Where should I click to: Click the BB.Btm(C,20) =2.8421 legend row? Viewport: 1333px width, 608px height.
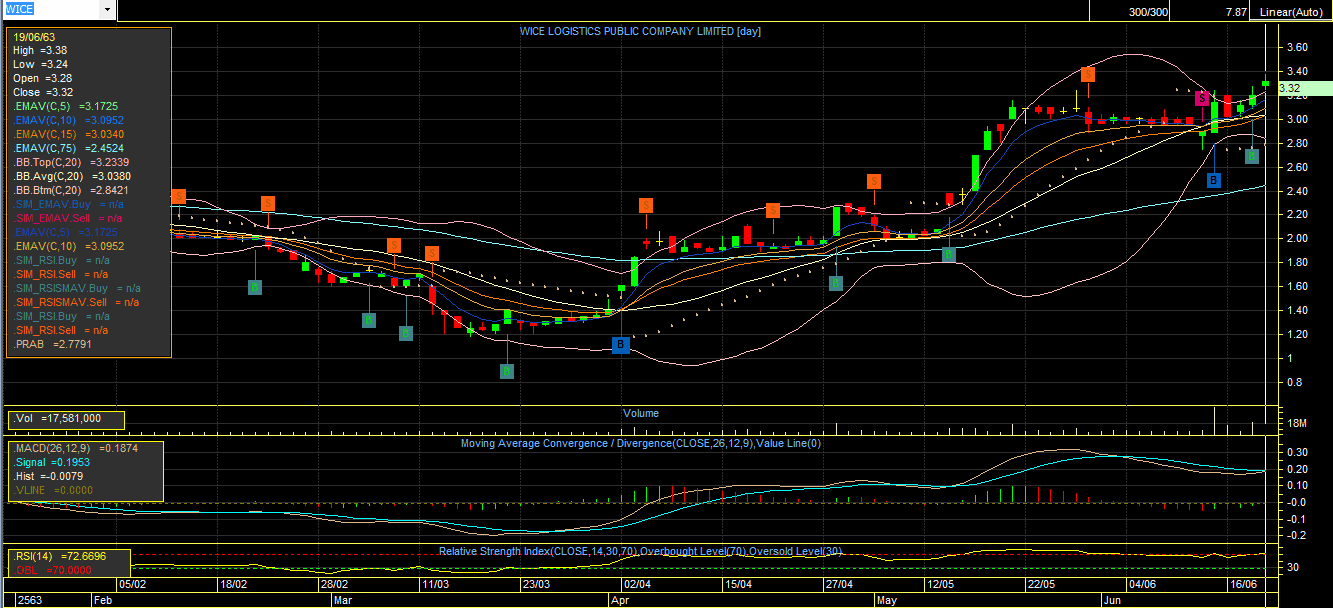[71, 190]
